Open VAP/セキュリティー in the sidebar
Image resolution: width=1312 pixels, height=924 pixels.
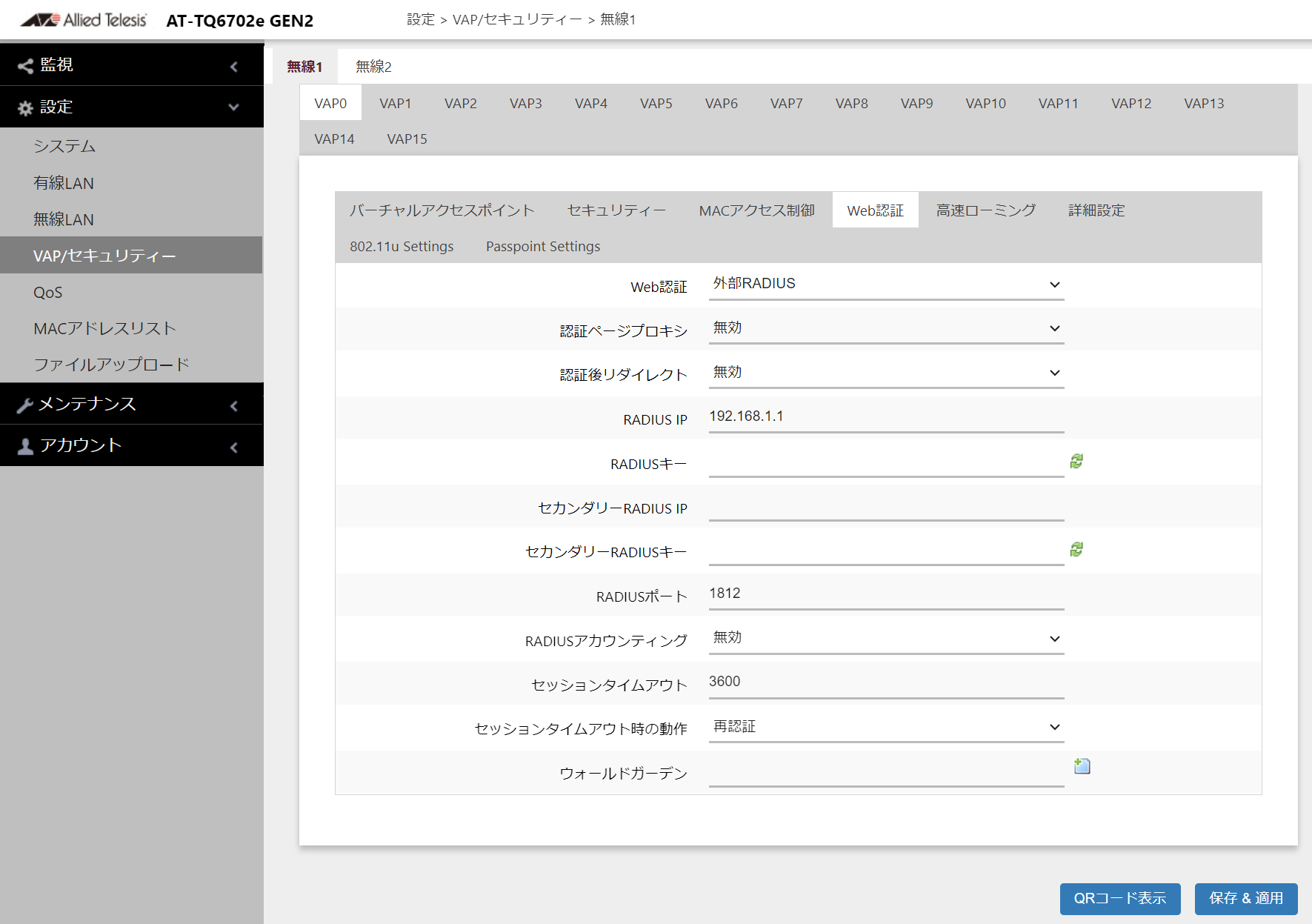click(x=132, y=256)
